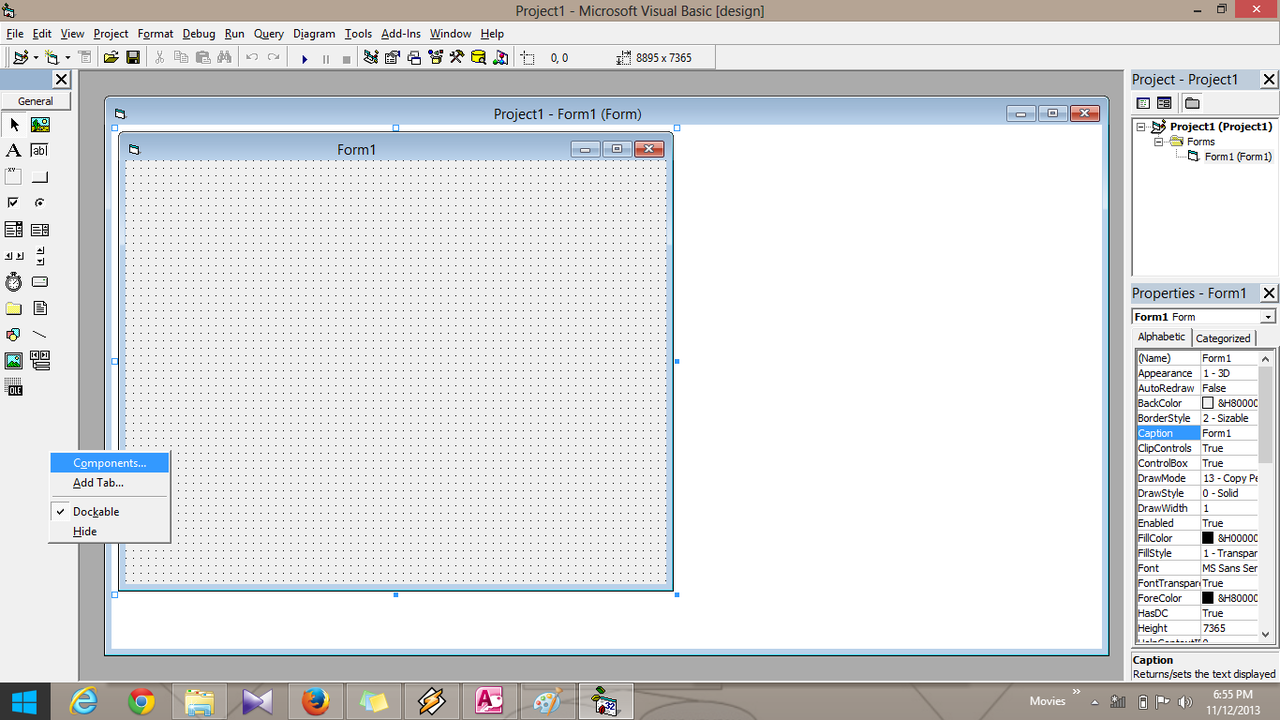Viewport: 1280px width, 720px height.
Task: Click the BorderStyle value '2 - Sizable'
Action: pyautogui.click(x=1229, y=418)
